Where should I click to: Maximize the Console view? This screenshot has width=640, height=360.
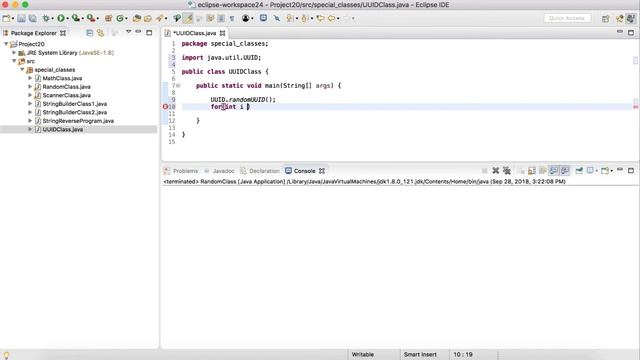631,170
